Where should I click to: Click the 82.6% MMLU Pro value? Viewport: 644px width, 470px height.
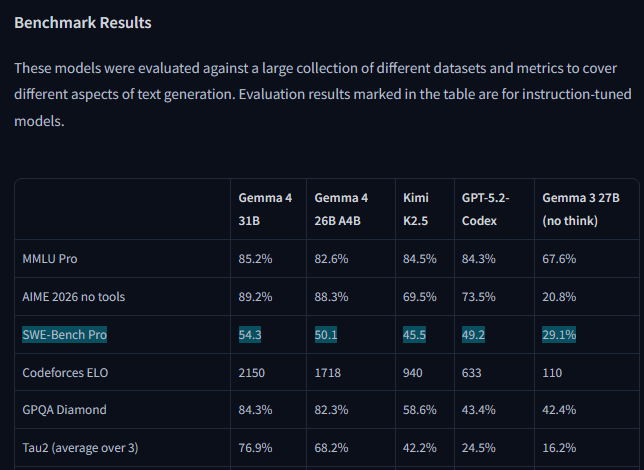pyautogui.click(x=331, y=259)
